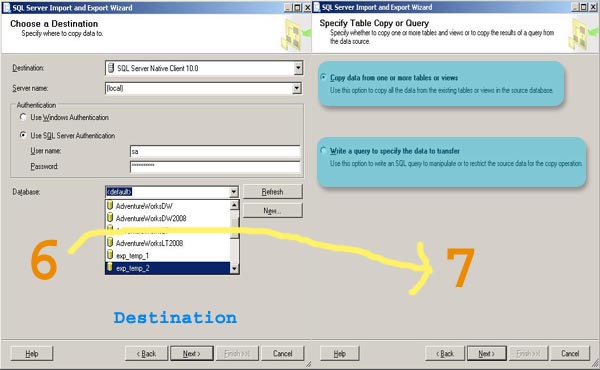Click Cancel in Specify Table Copy window

pos(570,354)
